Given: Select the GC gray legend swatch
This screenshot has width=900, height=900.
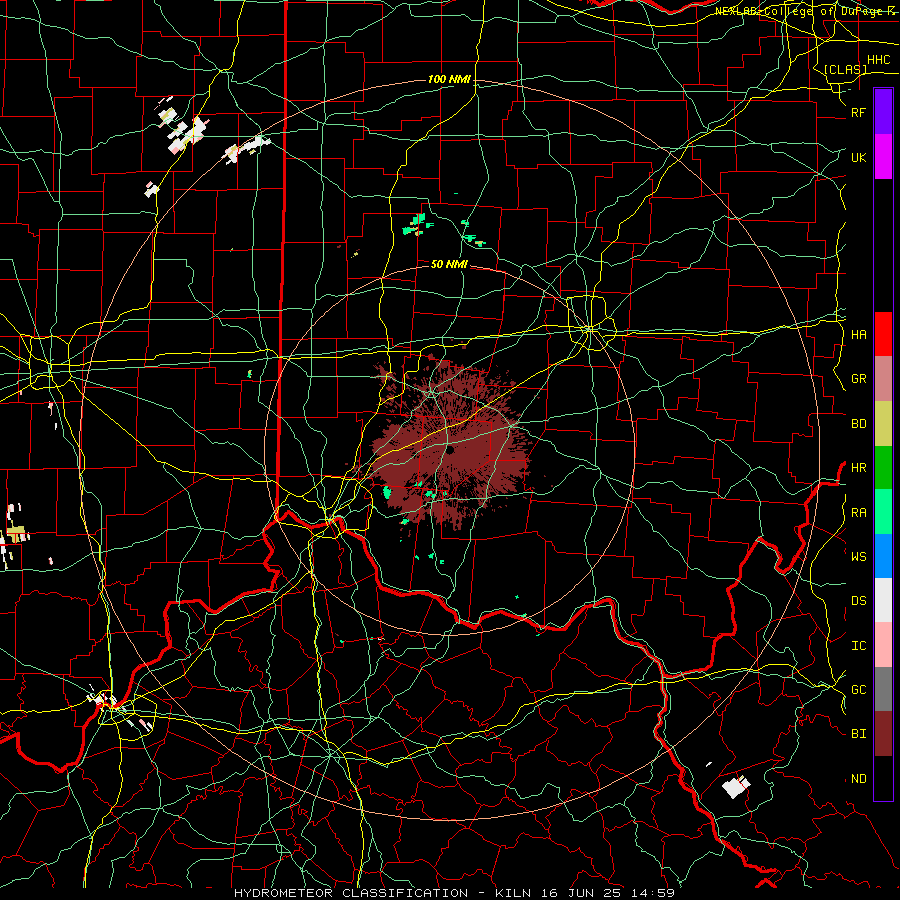Looking at the screenshot, I should coord(883,689).
